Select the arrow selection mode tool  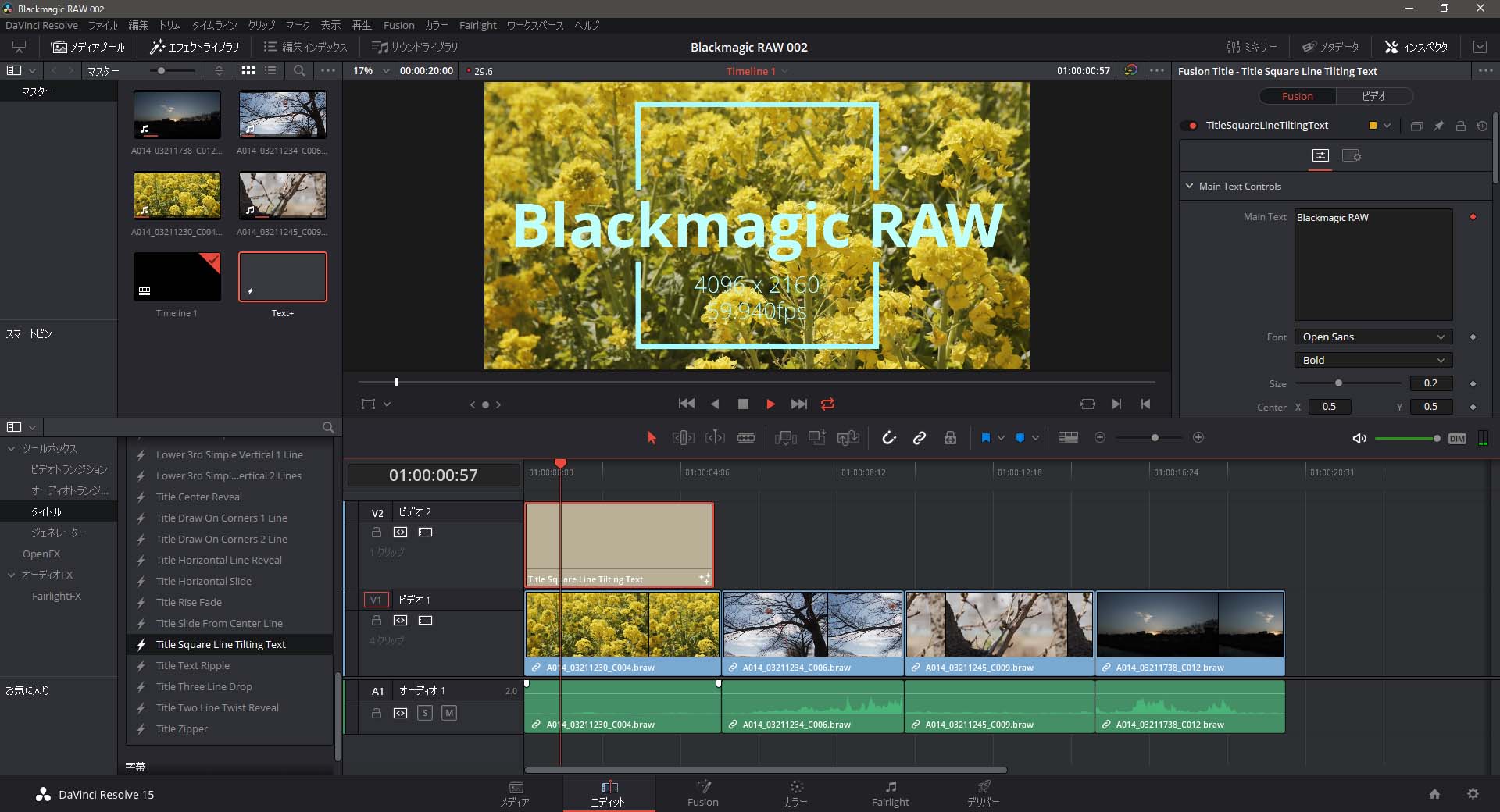652,438
